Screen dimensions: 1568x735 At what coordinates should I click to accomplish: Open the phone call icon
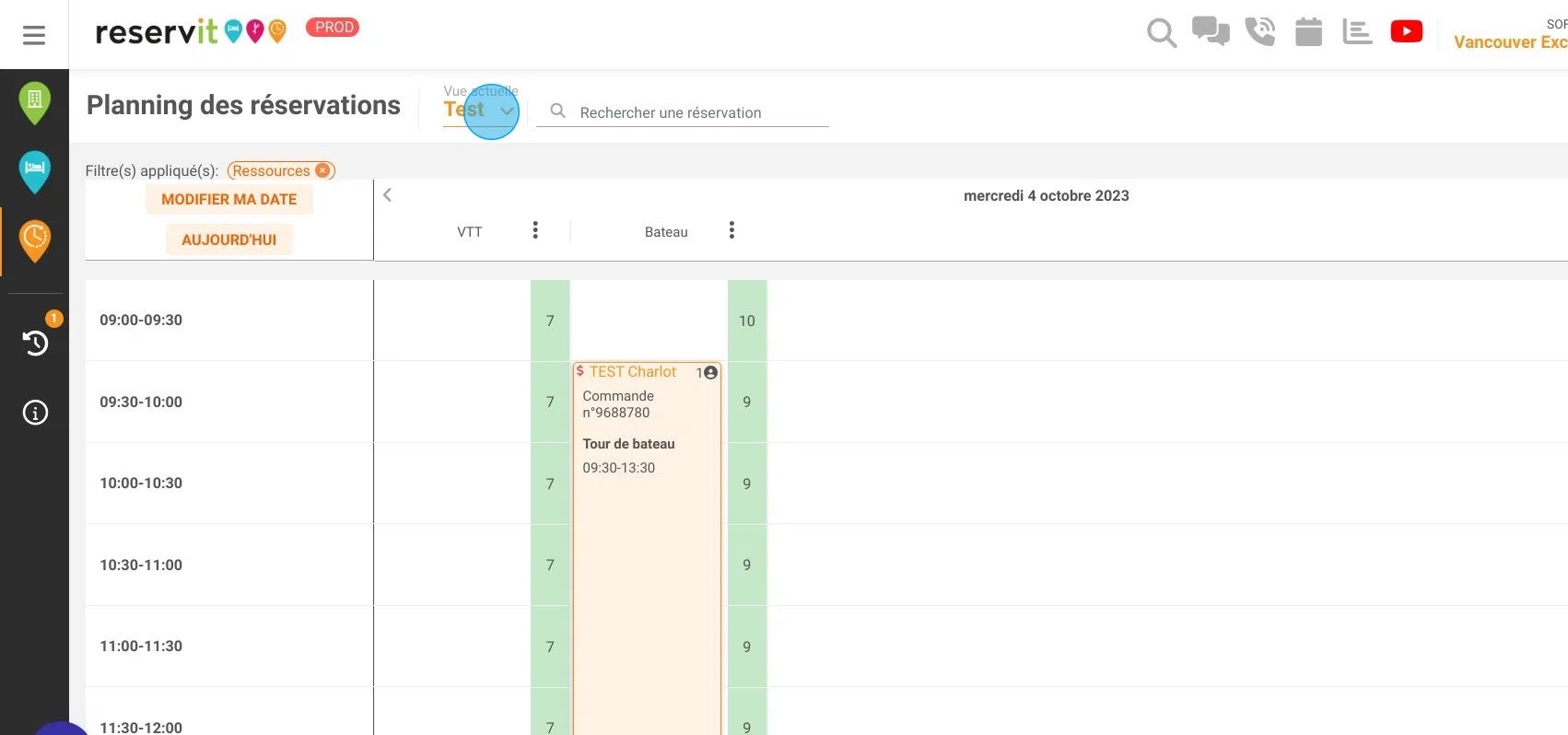coord(1260,31)
